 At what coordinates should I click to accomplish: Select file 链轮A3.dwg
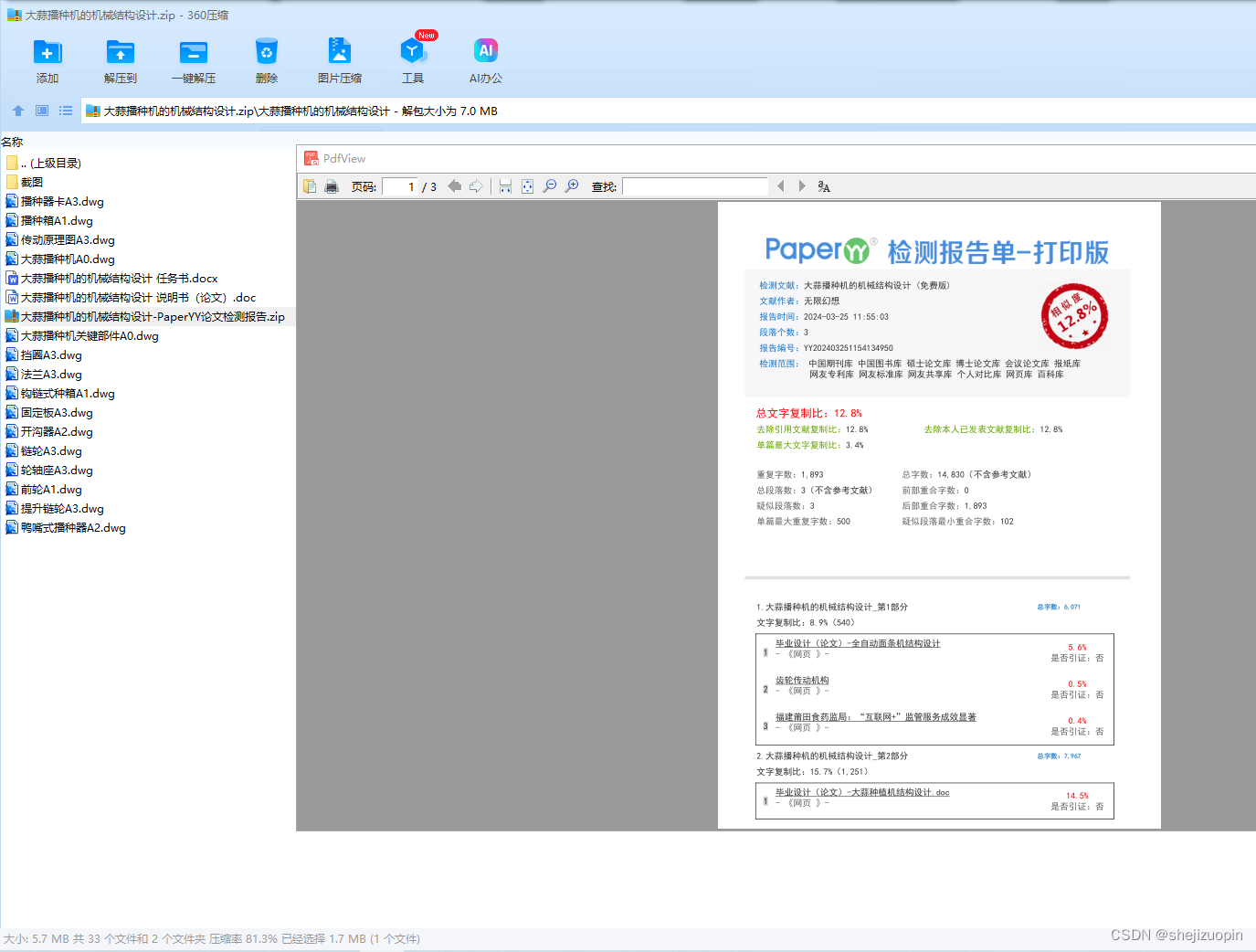[44, 450]
